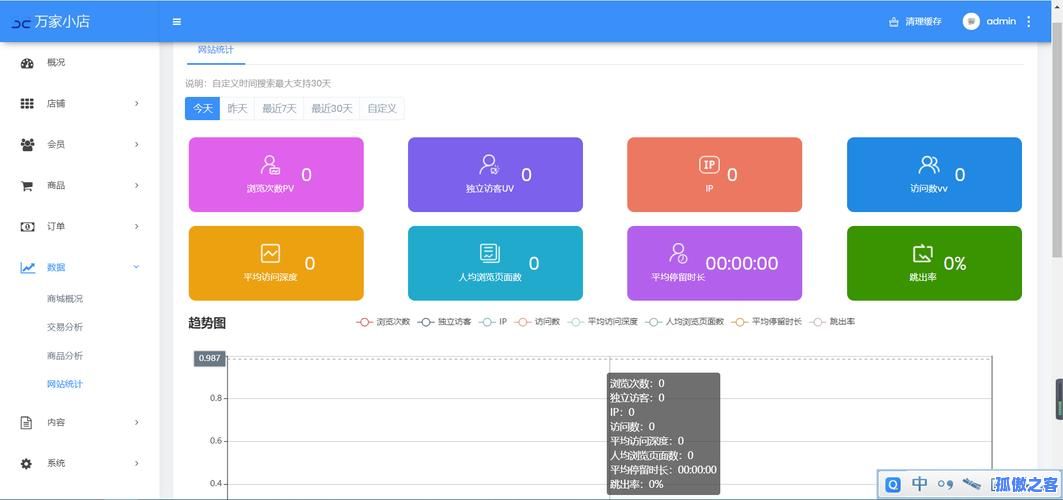Open 商品分析 submenu item
1063x500 pixels.
tap(65, 356)
